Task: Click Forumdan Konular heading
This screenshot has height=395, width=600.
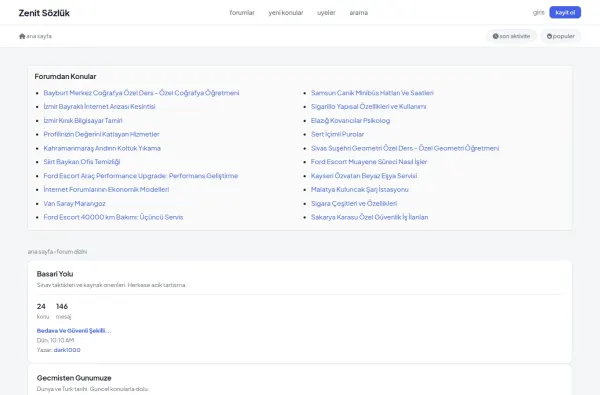Action: [x=65, y=76]
